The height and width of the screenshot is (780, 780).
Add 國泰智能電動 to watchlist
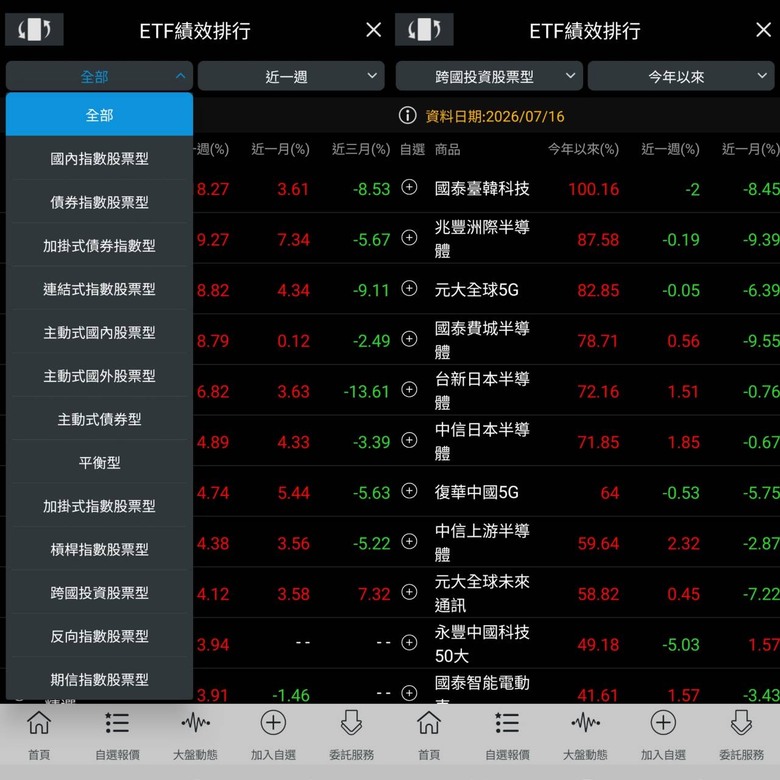coord(409,693)
